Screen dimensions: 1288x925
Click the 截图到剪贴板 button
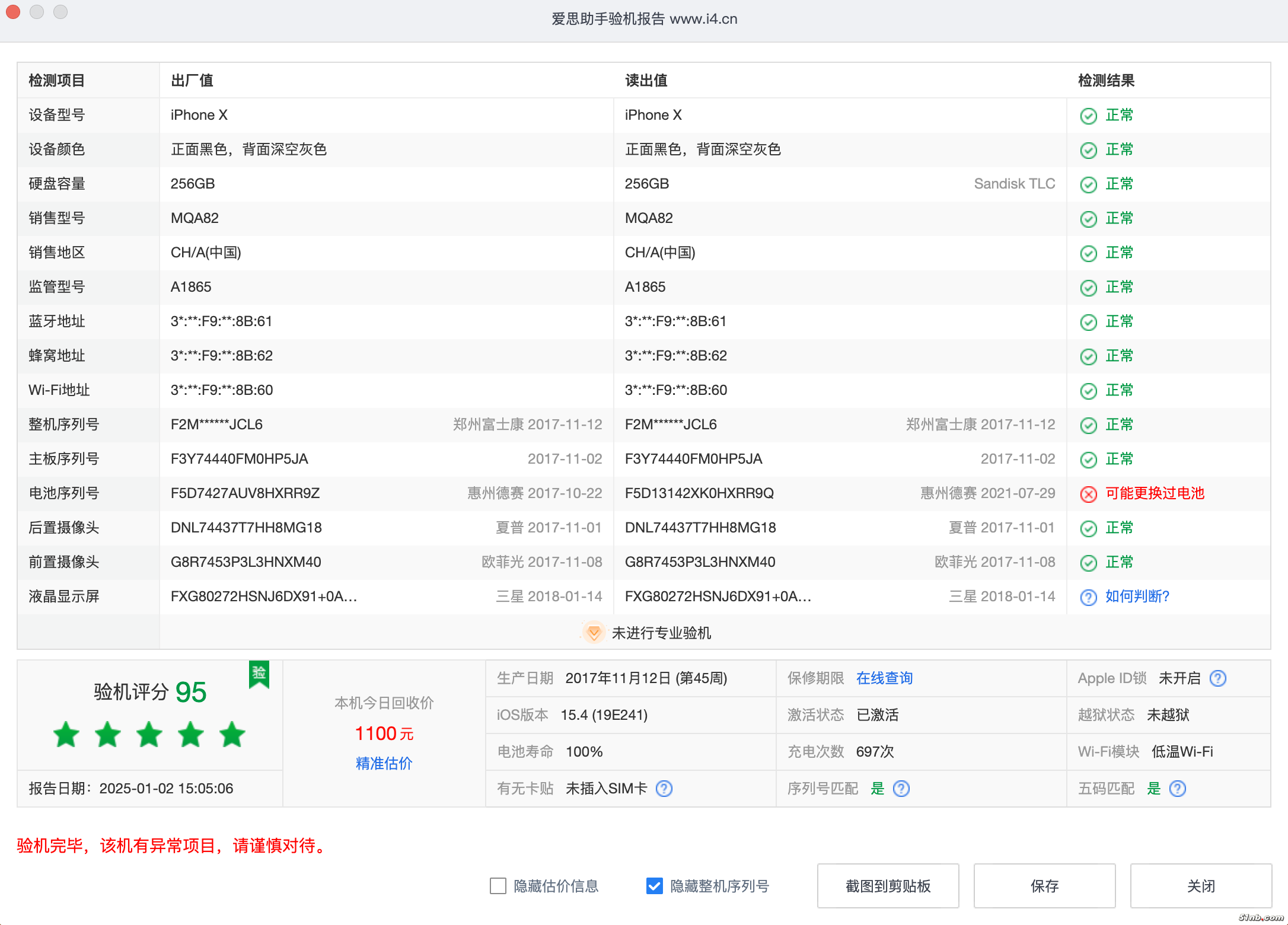point(888,886)
